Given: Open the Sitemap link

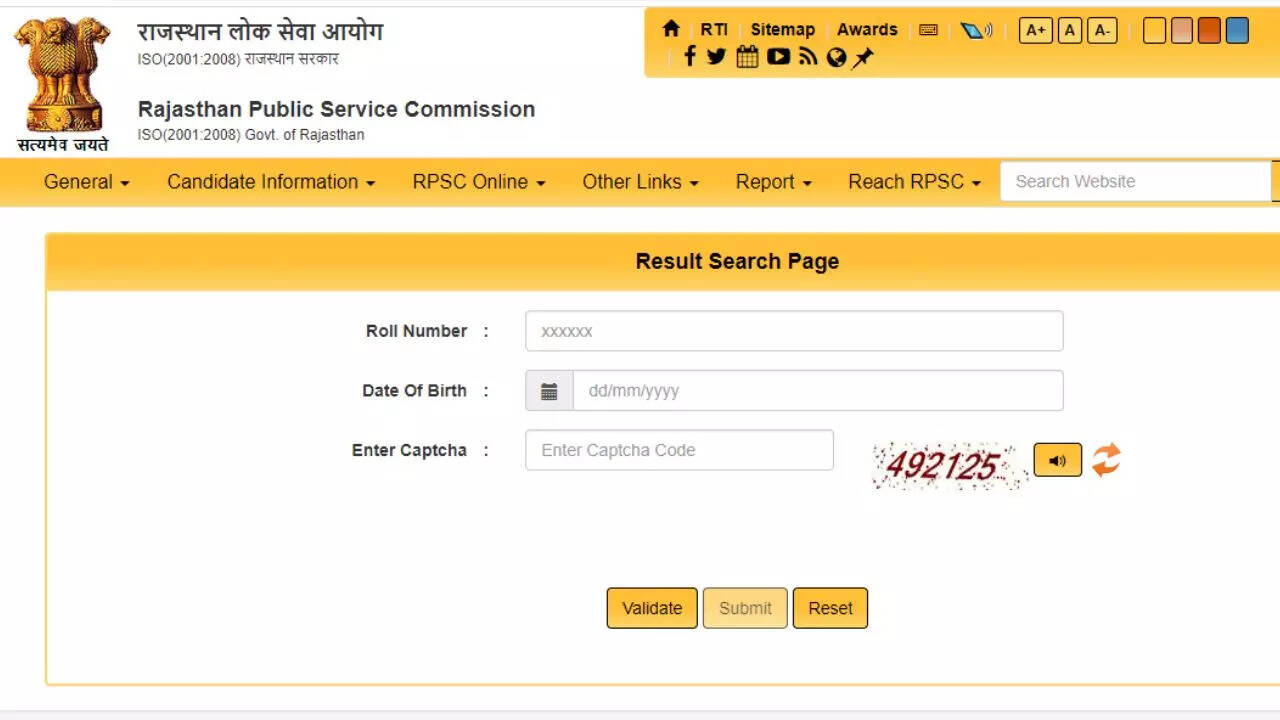Looking at the screenshot, I should point(782,30).
